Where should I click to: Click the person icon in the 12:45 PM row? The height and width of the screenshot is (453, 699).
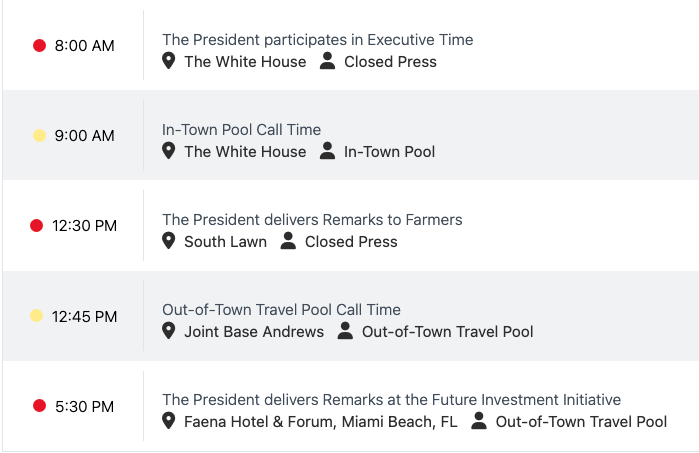pyautogui.click(x=346, y=331)
